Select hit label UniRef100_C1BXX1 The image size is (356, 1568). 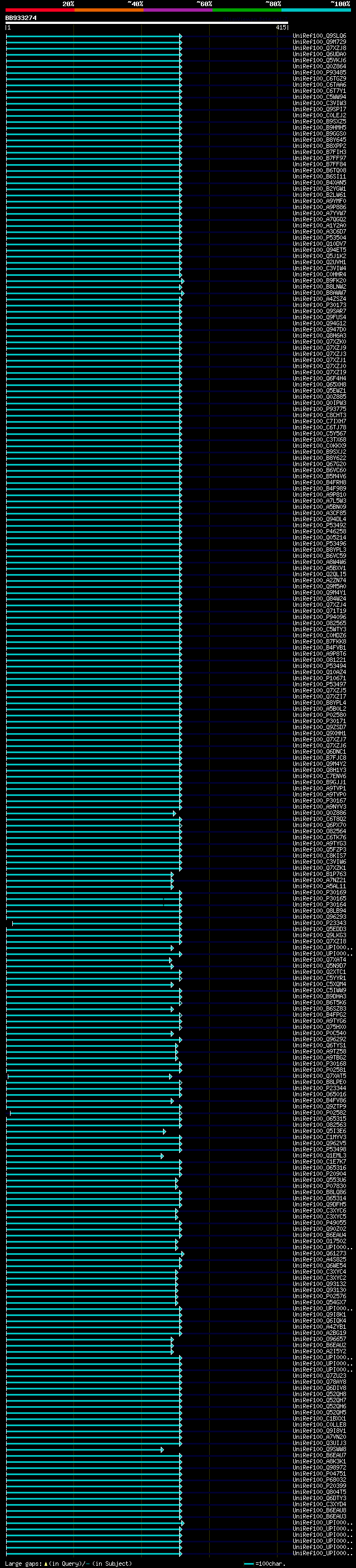[319, 1419]
